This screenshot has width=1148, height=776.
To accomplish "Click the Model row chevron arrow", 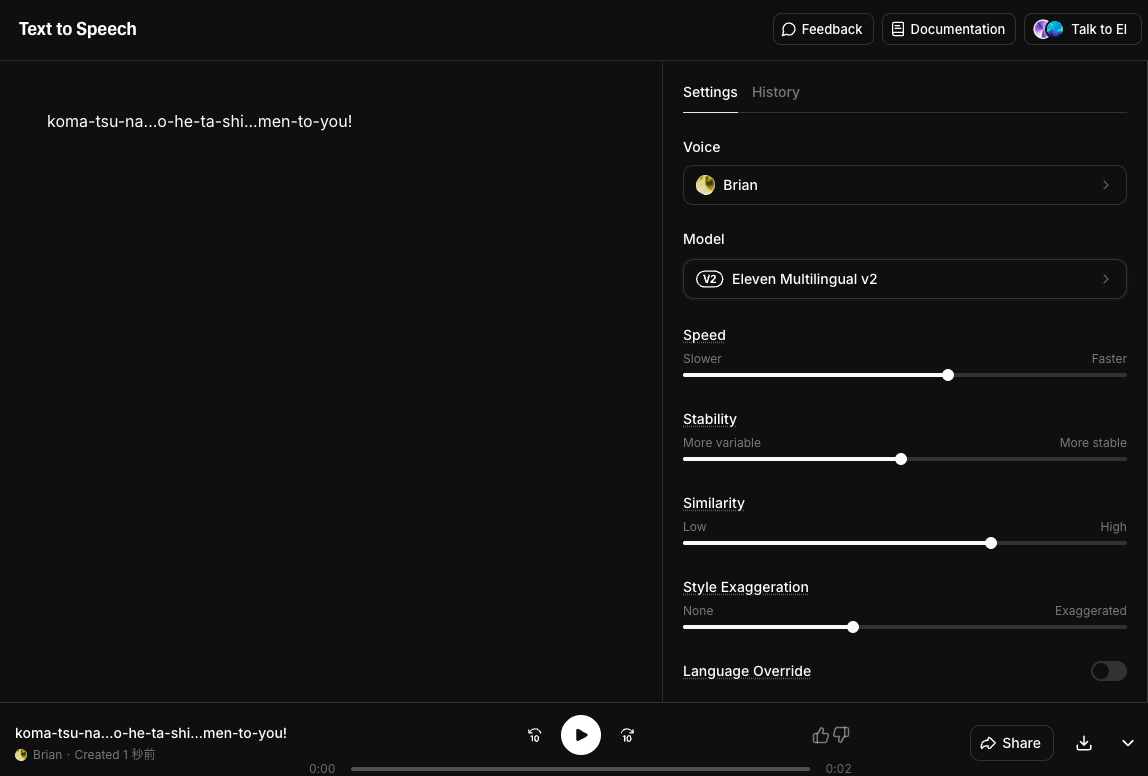I will [x=1106, y=279].
